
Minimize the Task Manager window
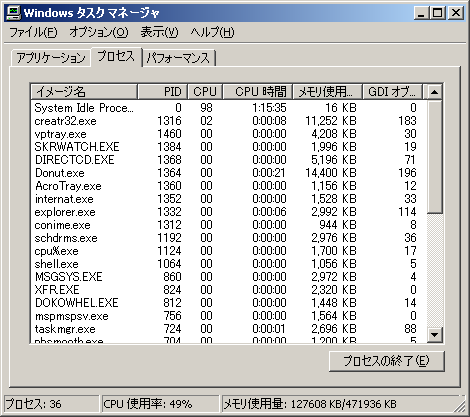(x=422, y=13)
